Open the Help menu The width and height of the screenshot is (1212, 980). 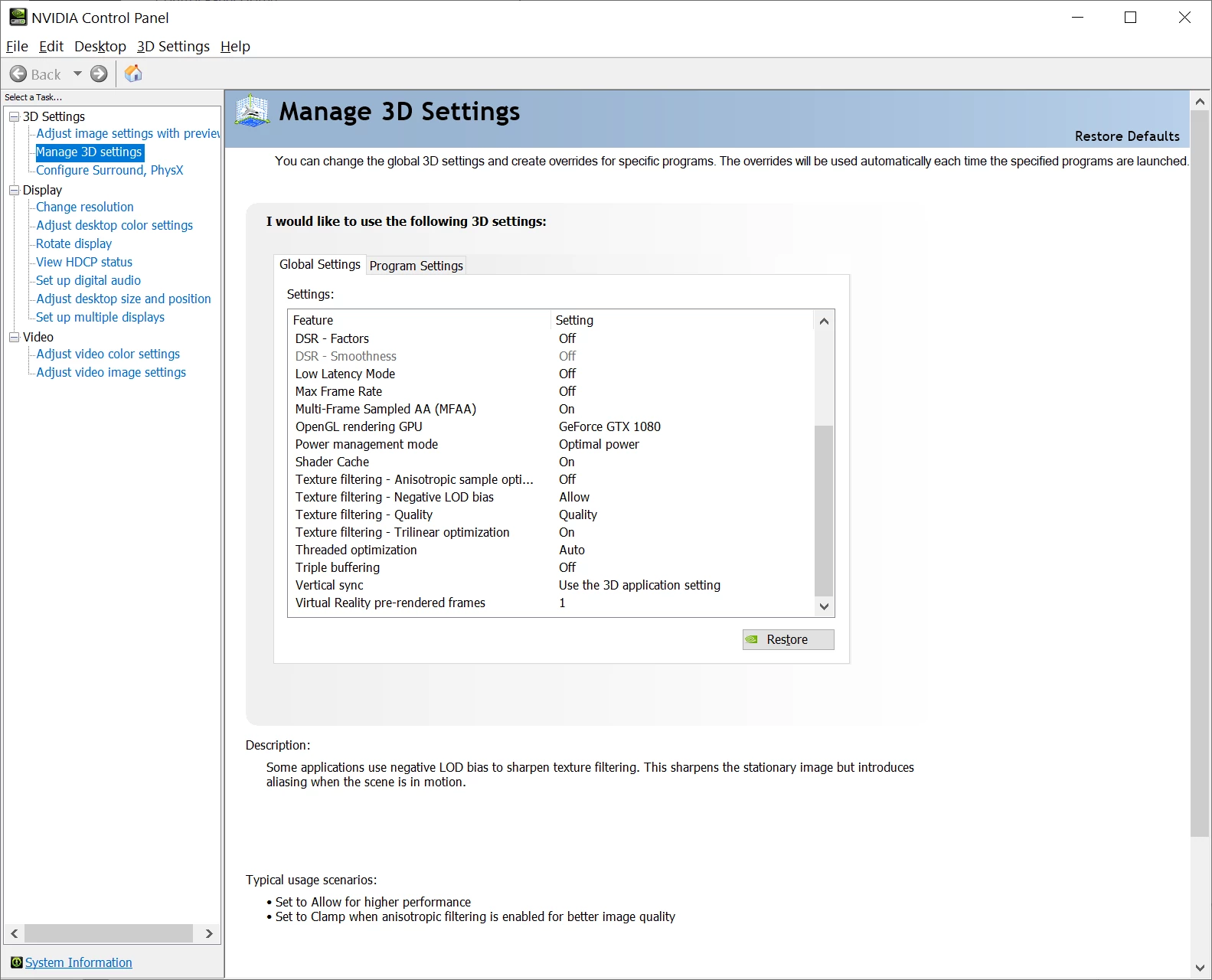click(235, 46)
